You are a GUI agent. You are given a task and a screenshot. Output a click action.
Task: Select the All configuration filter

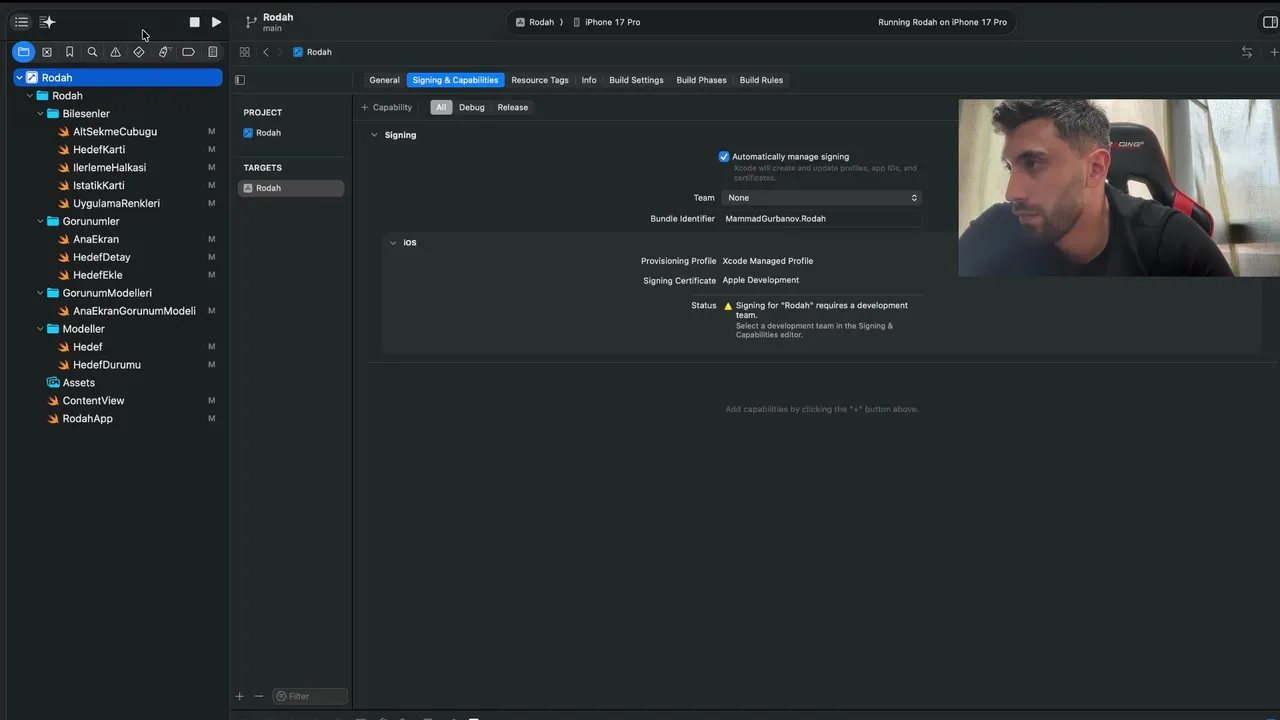click(x=441, y=107)
